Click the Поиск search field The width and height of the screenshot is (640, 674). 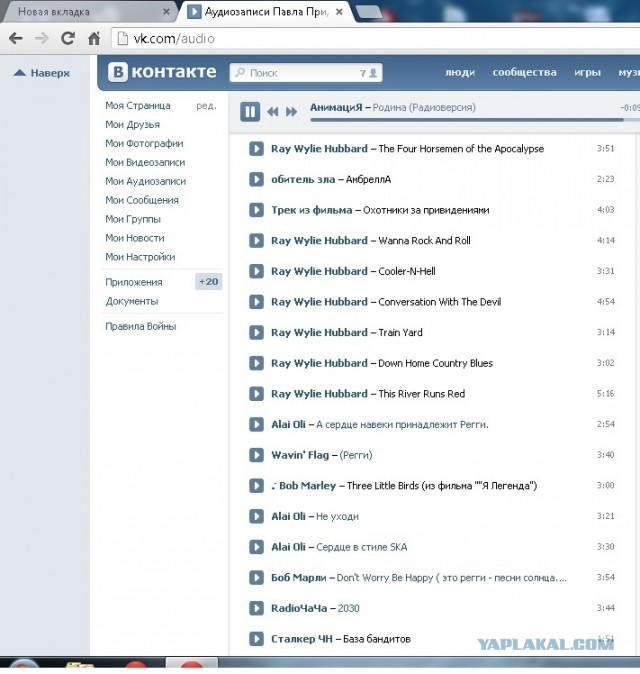tap(300, 73)
